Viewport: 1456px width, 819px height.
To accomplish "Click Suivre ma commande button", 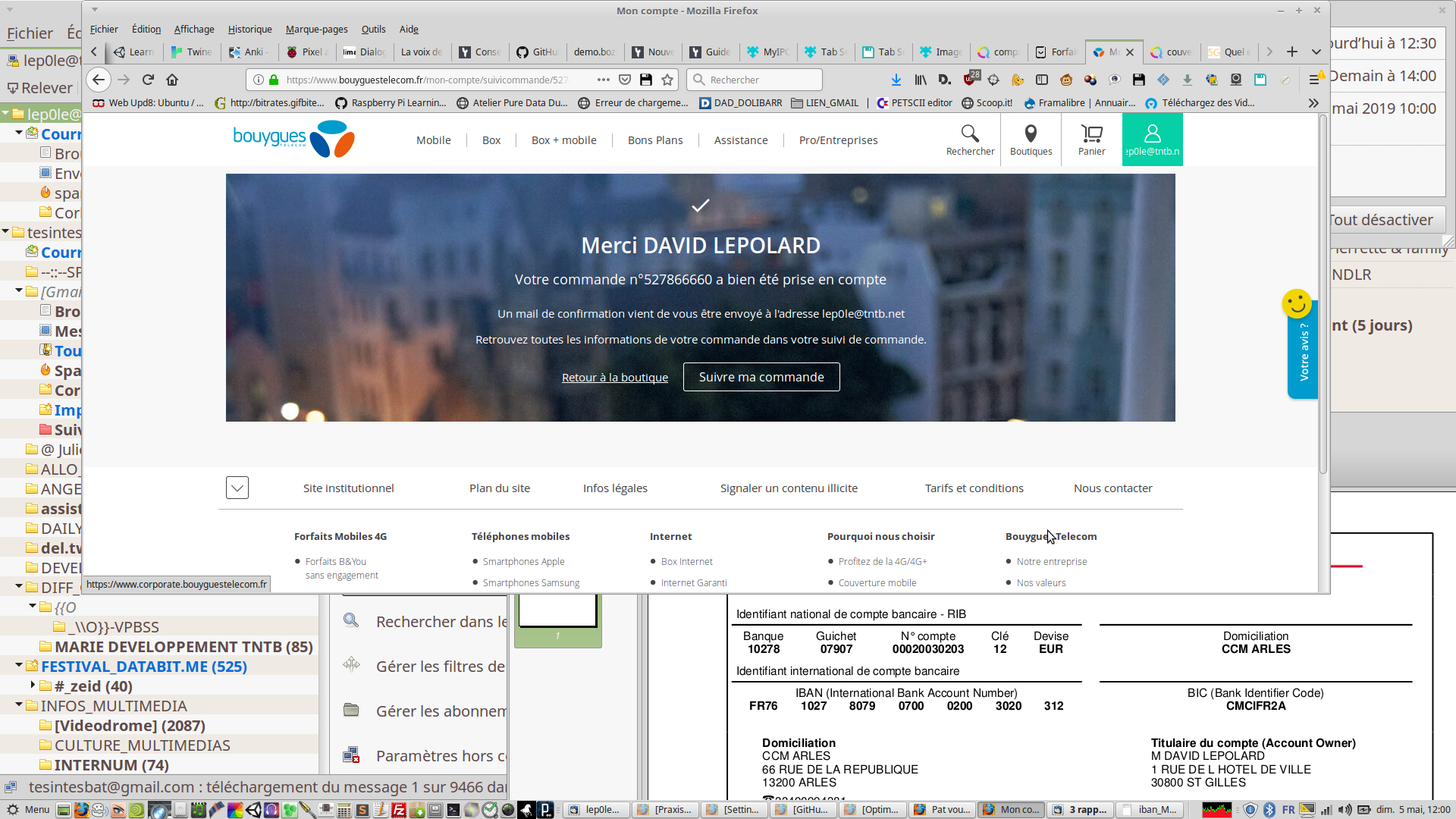I will (x=761, y=377).
